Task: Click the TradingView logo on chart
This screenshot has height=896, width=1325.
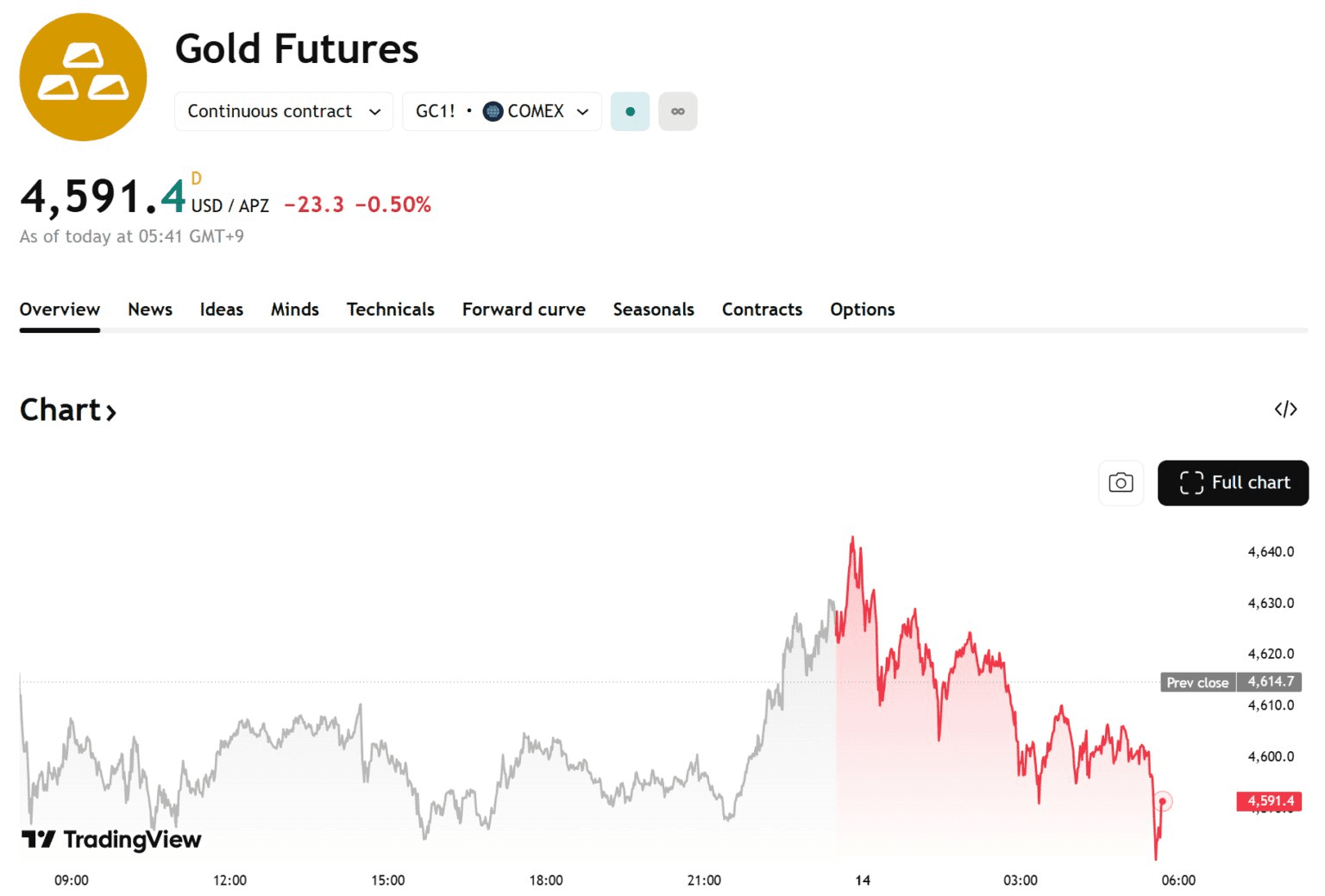Action: [x=111, y=839]
